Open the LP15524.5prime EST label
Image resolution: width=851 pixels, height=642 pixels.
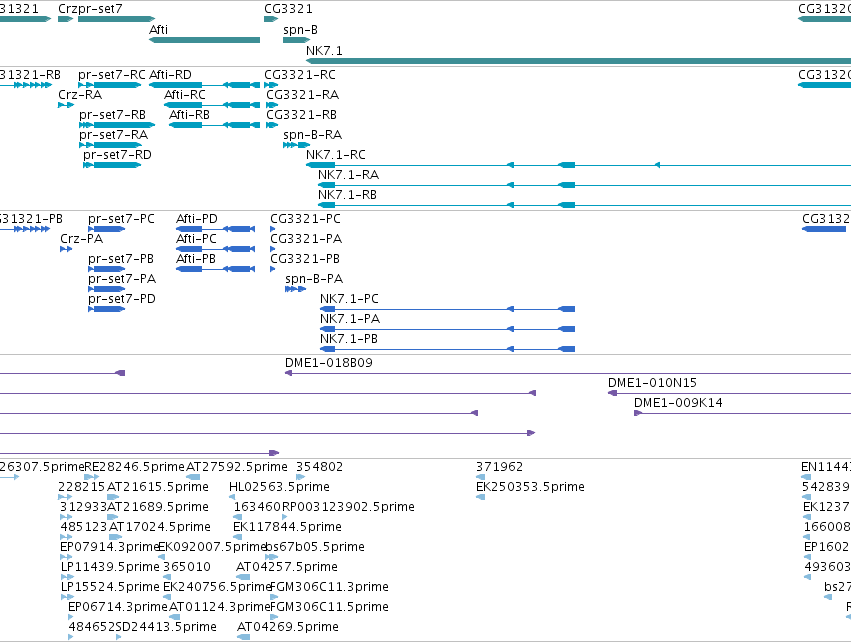(x=110, y=587)
